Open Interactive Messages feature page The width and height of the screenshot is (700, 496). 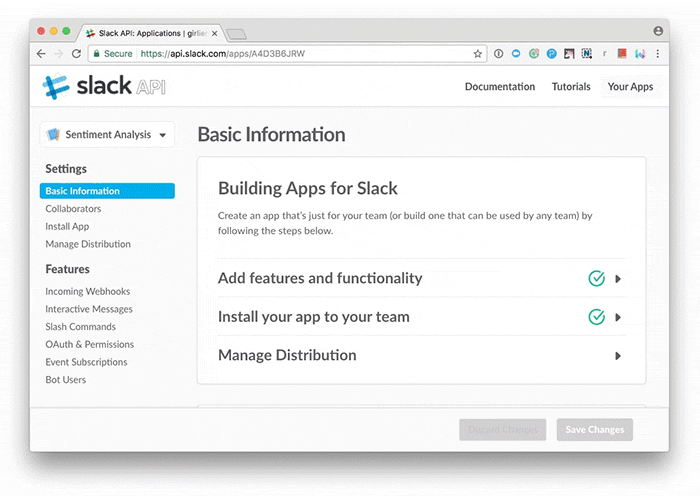pyautogui.click(x=89, y=309)
